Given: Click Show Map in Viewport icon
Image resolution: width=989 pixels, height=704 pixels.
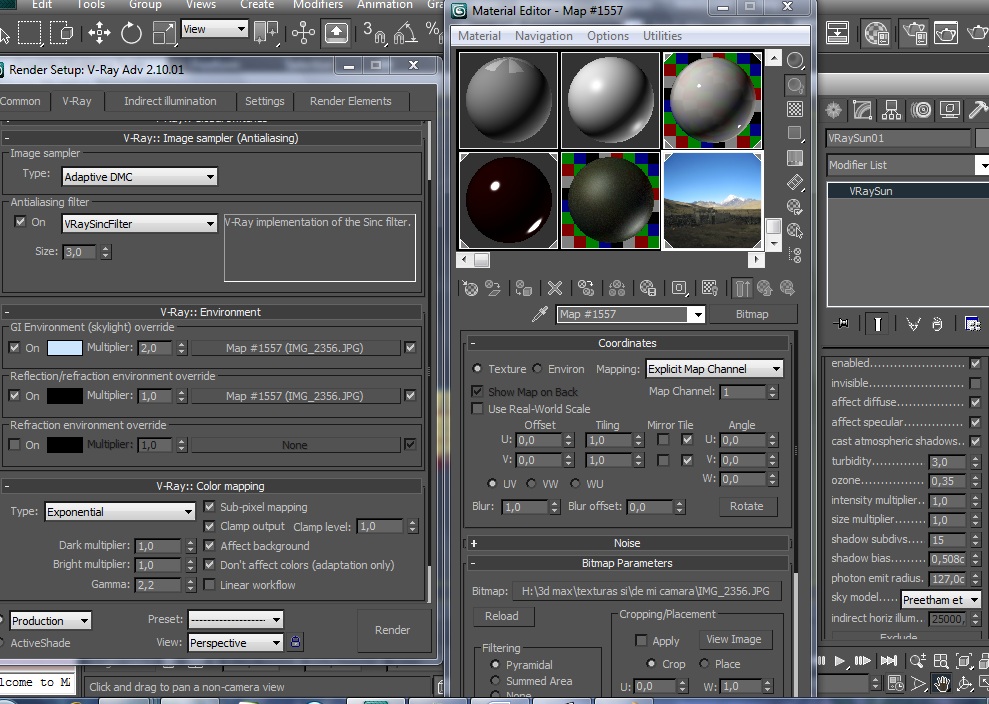Looking at the screenshot, I should tap(710, 288).
